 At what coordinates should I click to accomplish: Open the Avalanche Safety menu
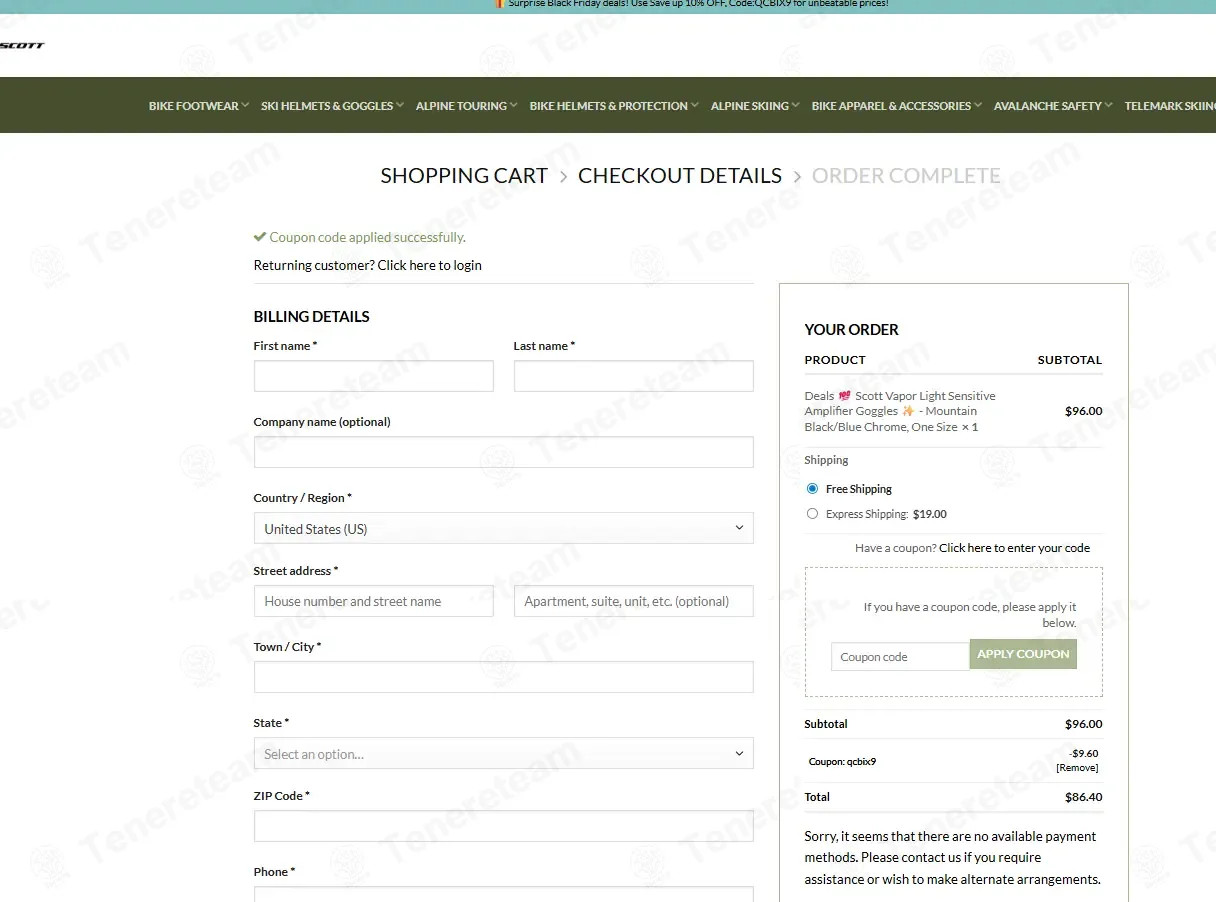tap(1052, 106)
